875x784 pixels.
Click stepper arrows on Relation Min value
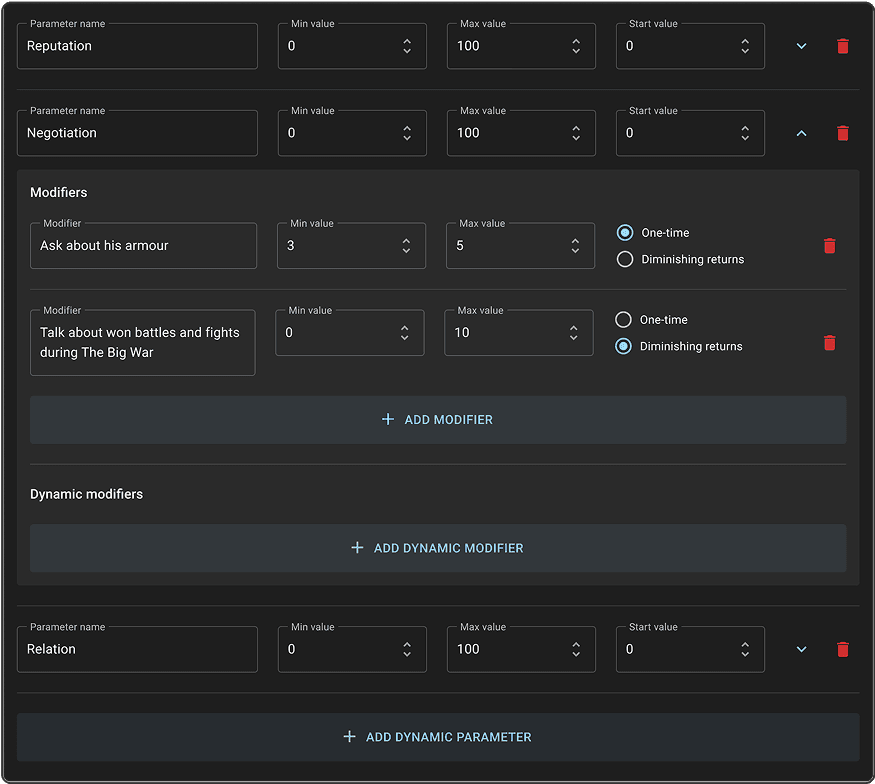tap(407, 649)
